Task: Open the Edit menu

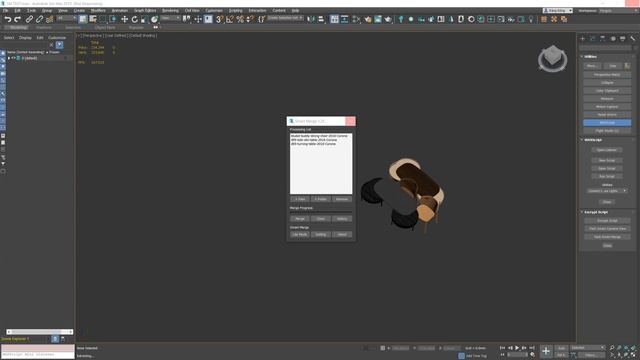Action: tap(17, 11)
